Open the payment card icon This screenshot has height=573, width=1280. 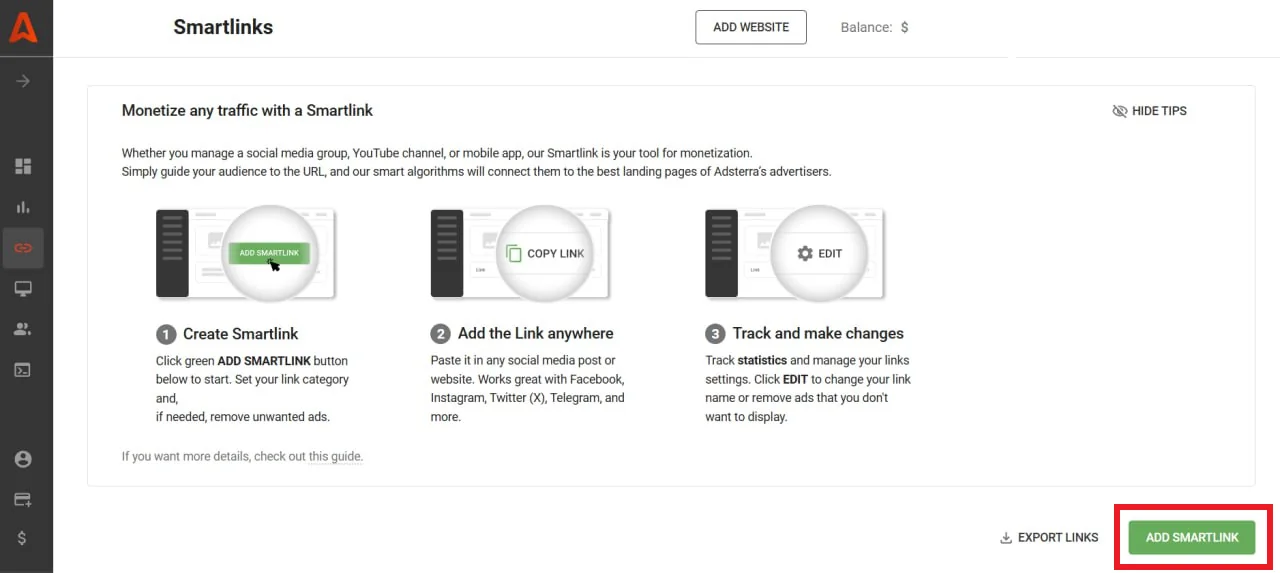(23, 499)
